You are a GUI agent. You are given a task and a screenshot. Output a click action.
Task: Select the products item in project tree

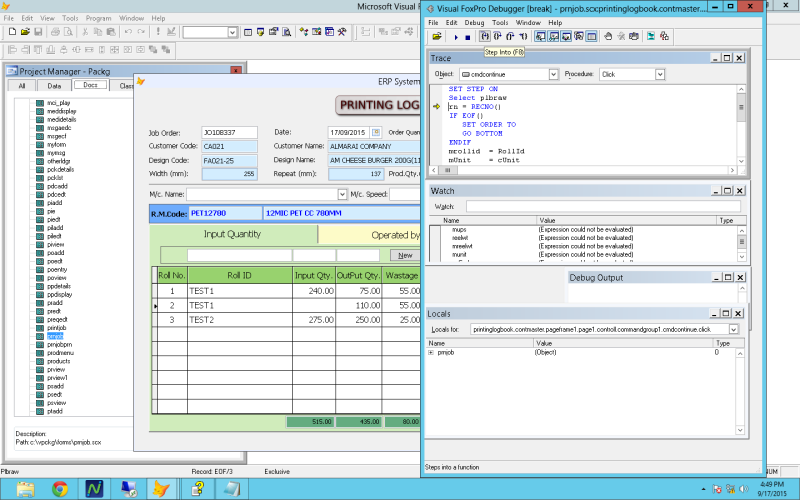click(59, 361)
